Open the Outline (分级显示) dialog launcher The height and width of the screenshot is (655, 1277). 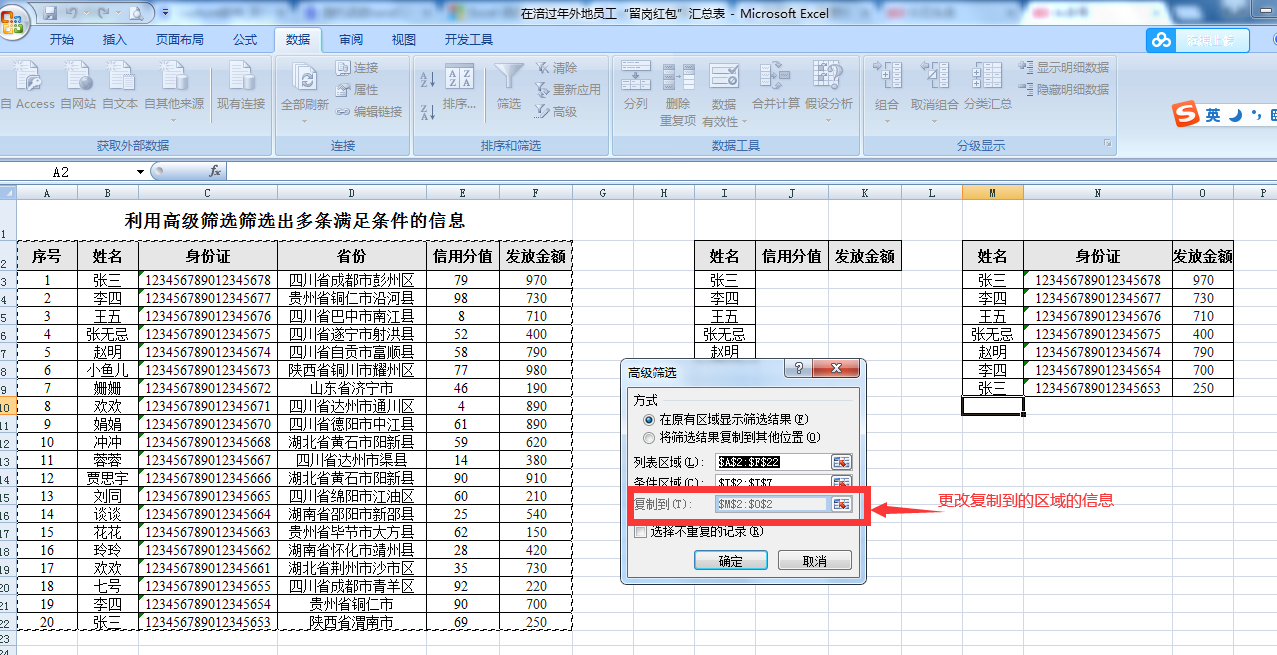(x=1107, y=145)
